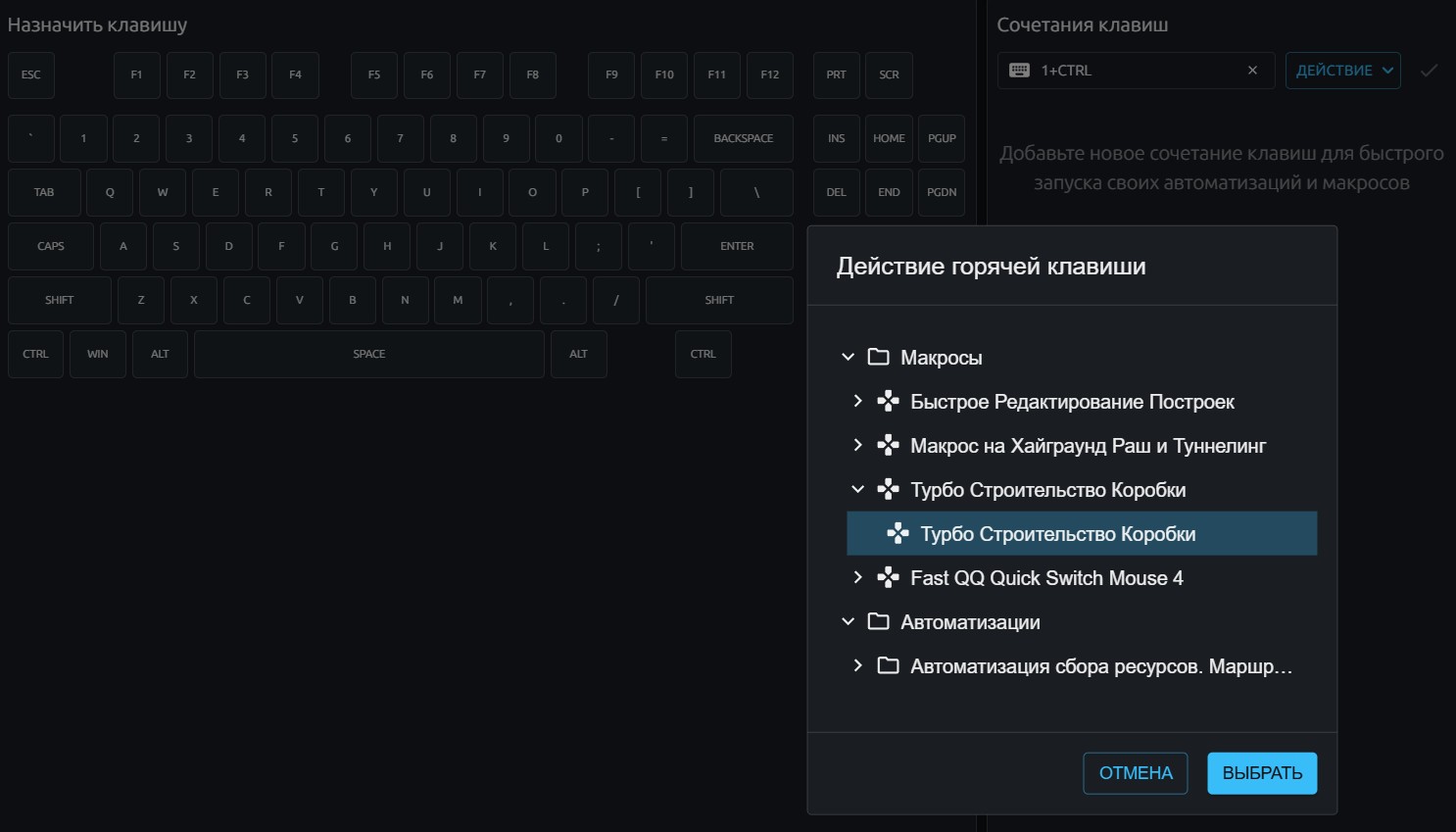1456x832 pixels.
Task: Click the ESC key on the virtual keyboard
Action: (31, 75)
